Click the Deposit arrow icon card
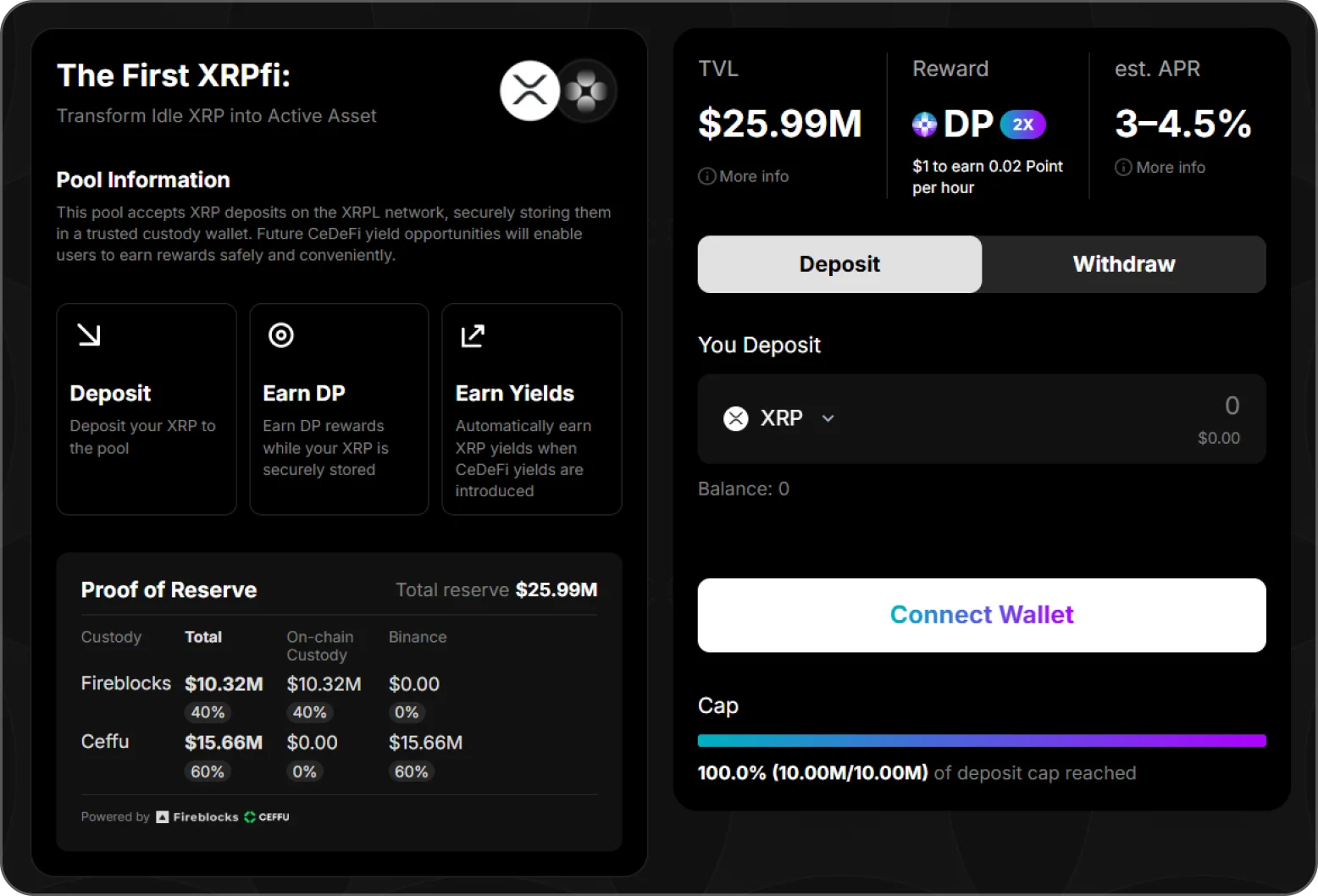The image size is (1318, 896). pyautogui.click(x=89, y=335)
